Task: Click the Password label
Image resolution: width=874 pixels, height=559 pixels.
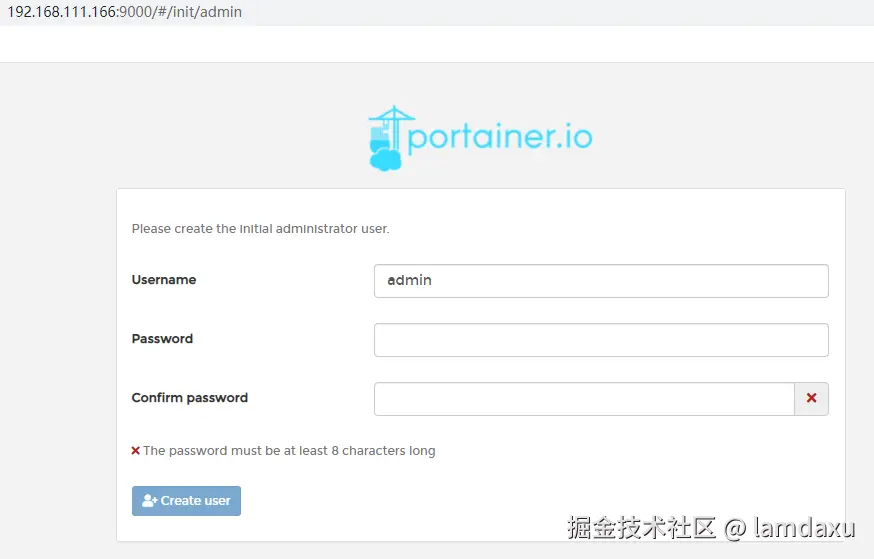Action: (x=162, y=339)
